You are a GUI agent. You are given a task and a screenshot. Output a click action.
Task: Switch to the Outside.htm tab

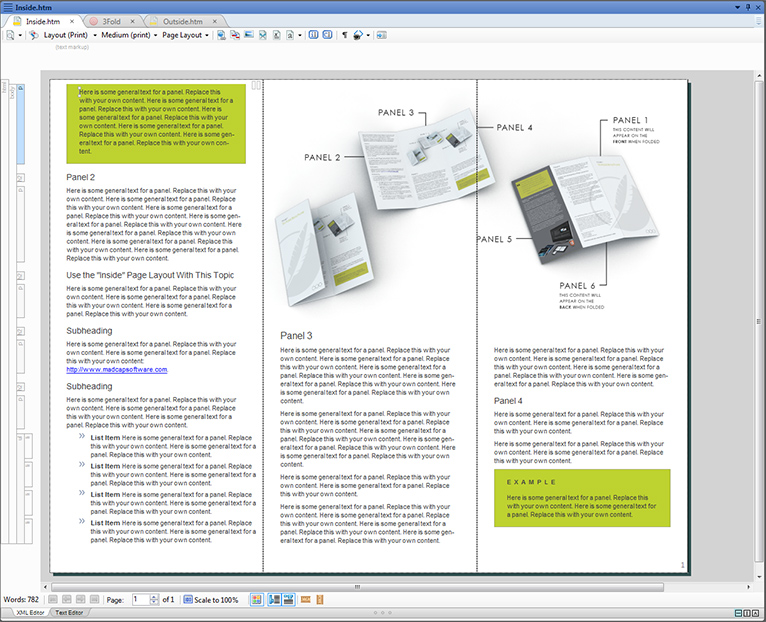[x=183, y=21]
